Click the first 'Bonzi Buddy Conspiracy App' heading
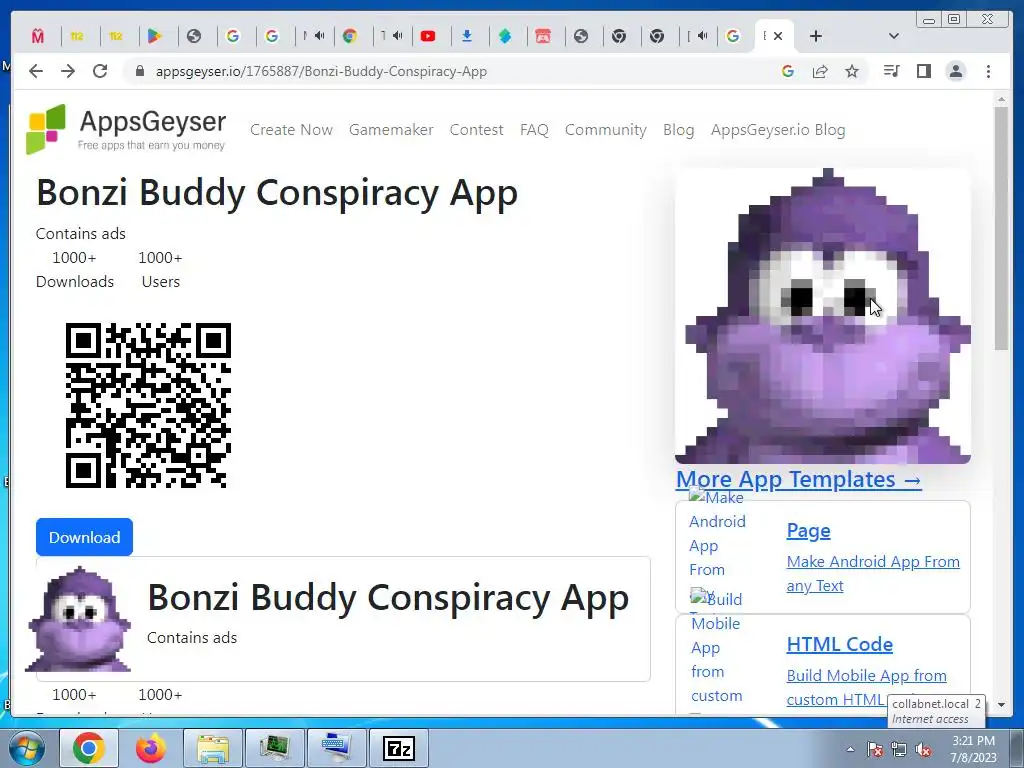The width and height of the screenshot is (1024, 768). [277, 193]
